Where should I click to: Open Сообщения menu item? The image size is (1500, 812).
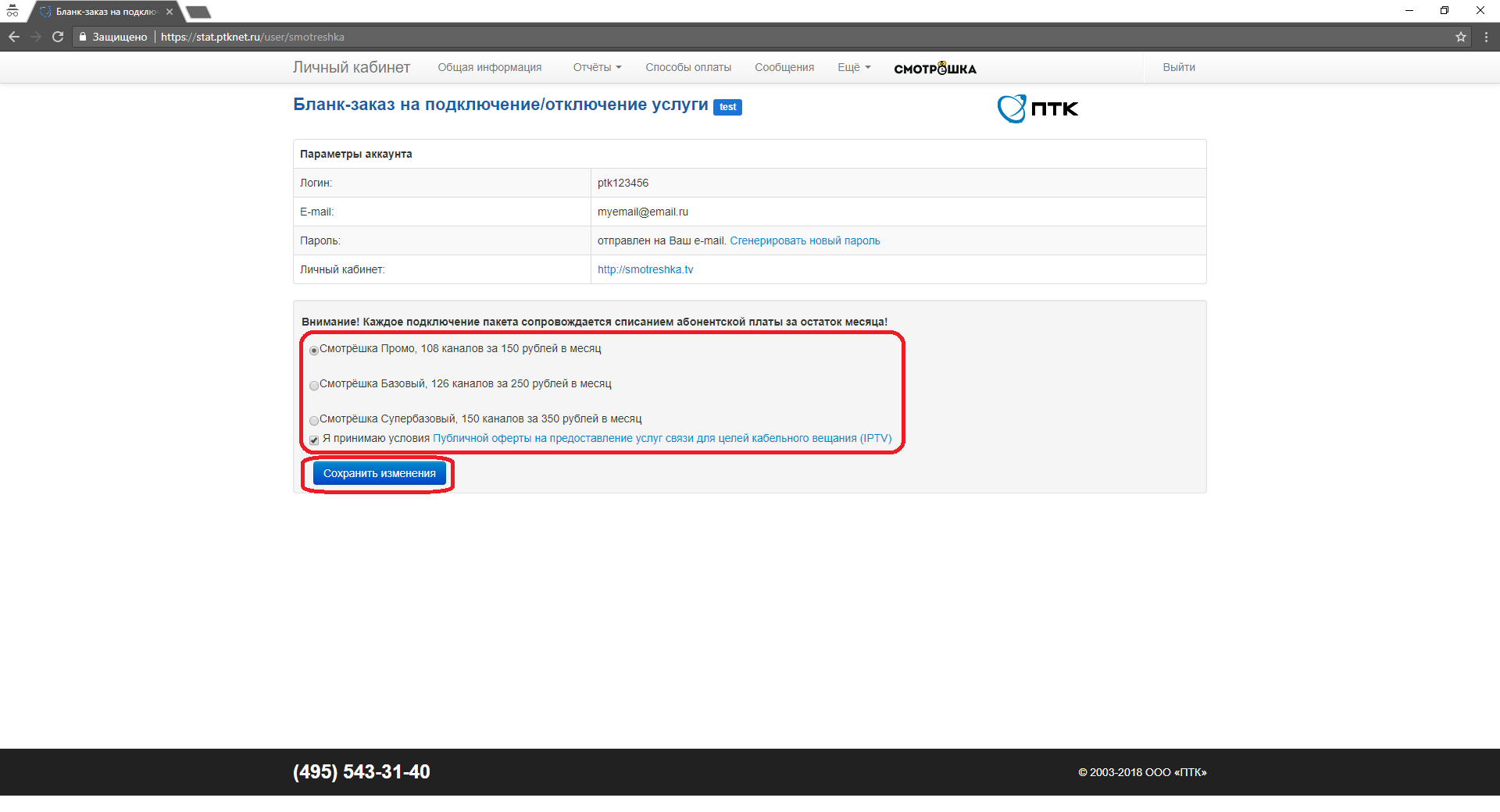click(x=784, y=67)
